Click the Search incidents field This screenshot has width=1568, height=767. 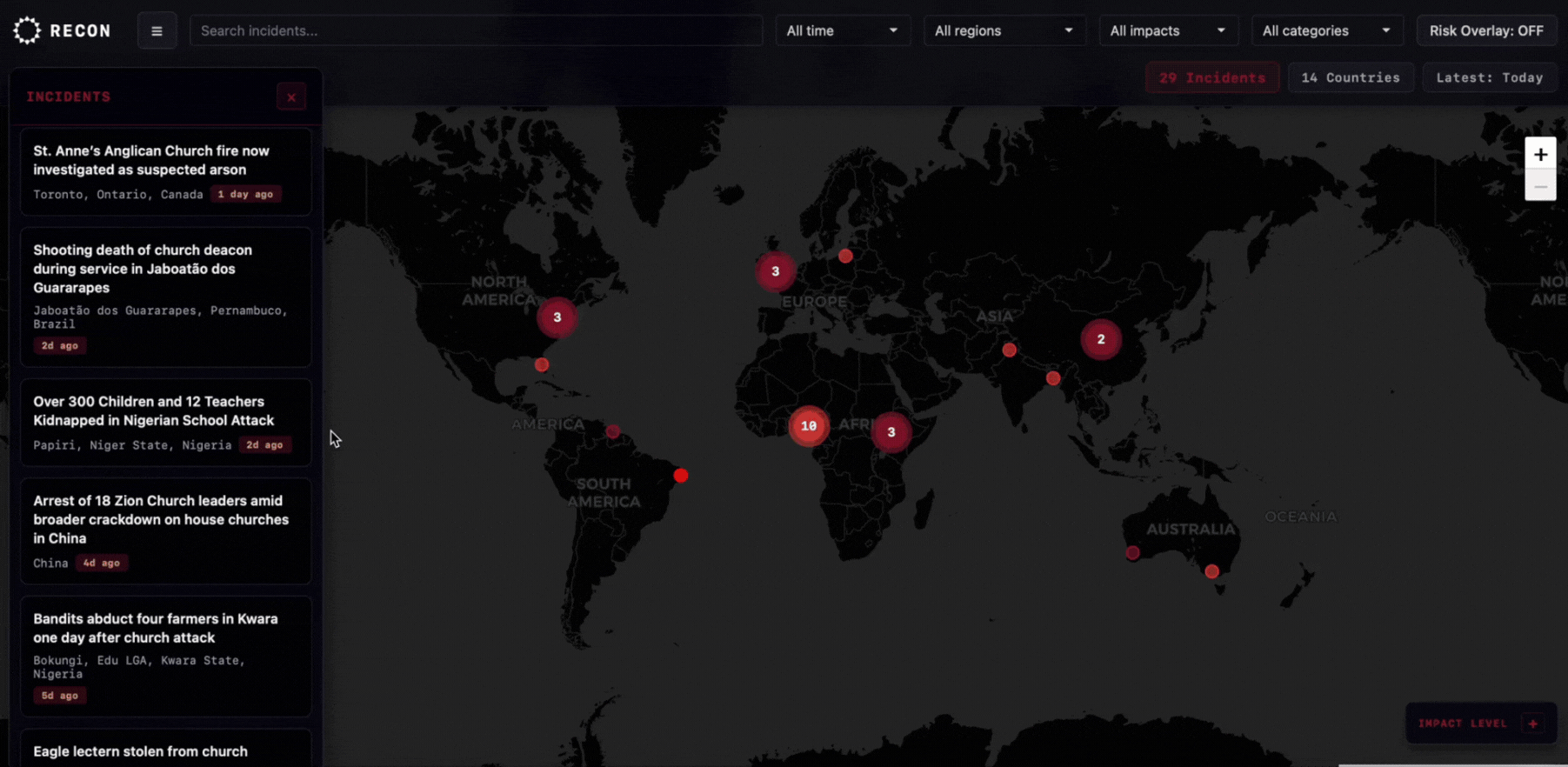(476, 30)
